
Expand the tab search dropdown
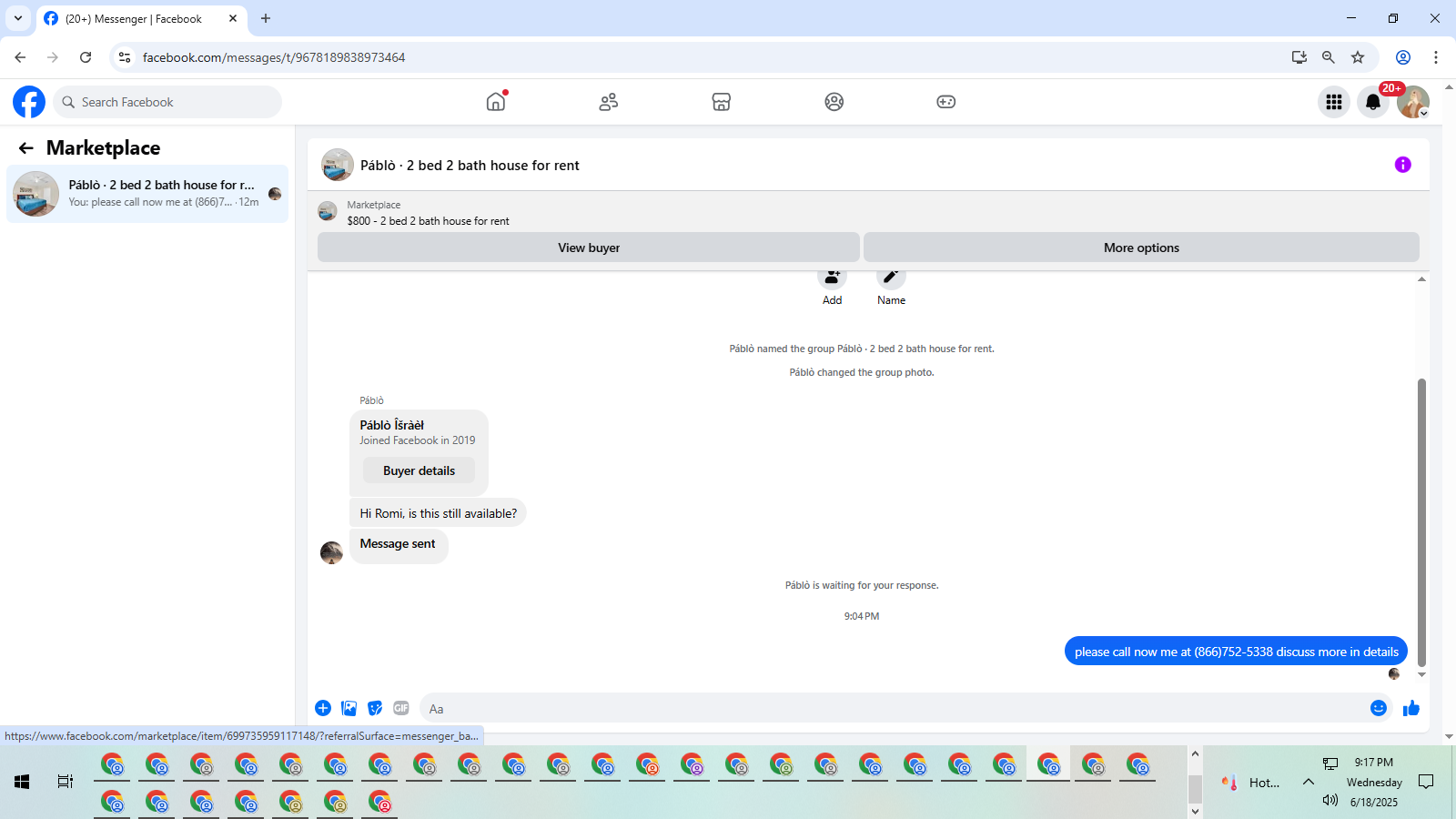tap(18, 18)
